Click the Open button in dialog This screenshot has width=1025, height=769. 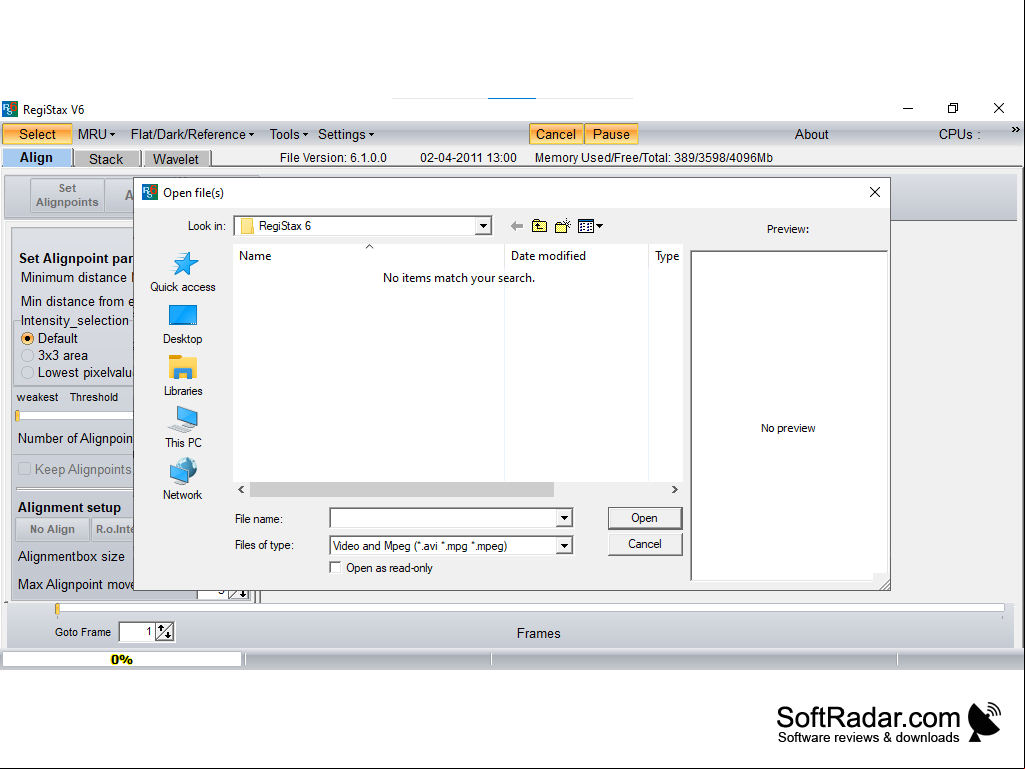[x=645, y=518]
